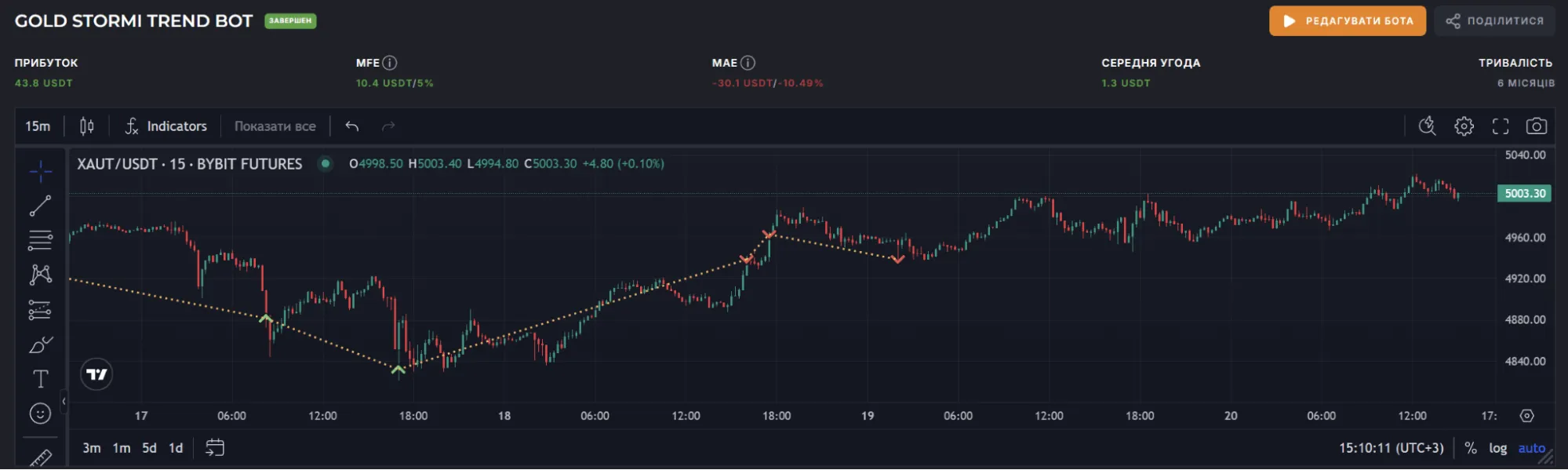The height and width of the screenshot is (470, 1568).
Task: Open the emoji icons tool
Action: [40, 414]
